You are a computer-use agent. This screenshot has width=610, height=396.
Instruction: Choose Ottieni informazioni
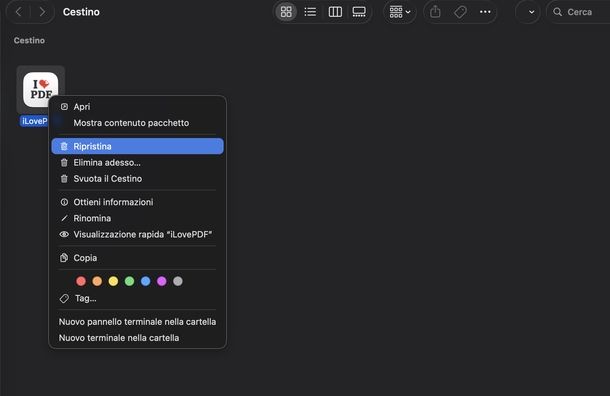click(137, 202)
